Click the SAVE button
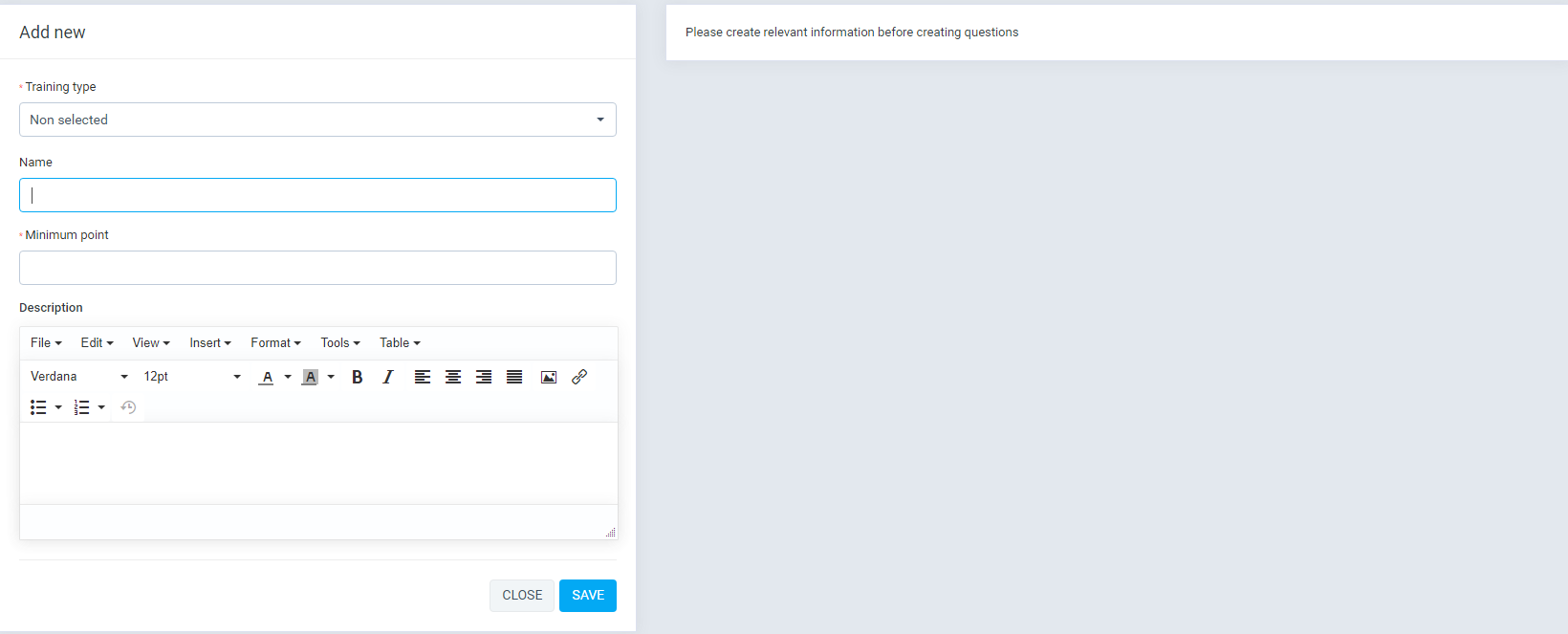Viewport: 1568px width, 634px height. [x=588, y=595]
